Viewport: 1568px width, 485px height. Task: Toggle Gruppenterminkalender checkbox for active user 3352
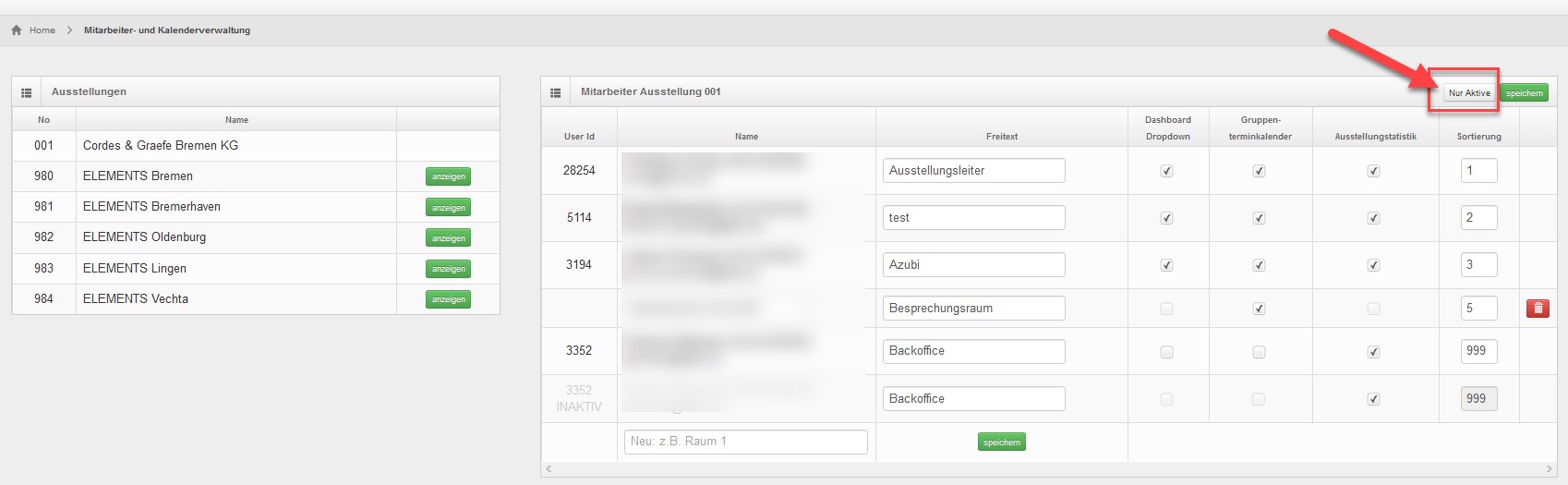[1260, 352]
